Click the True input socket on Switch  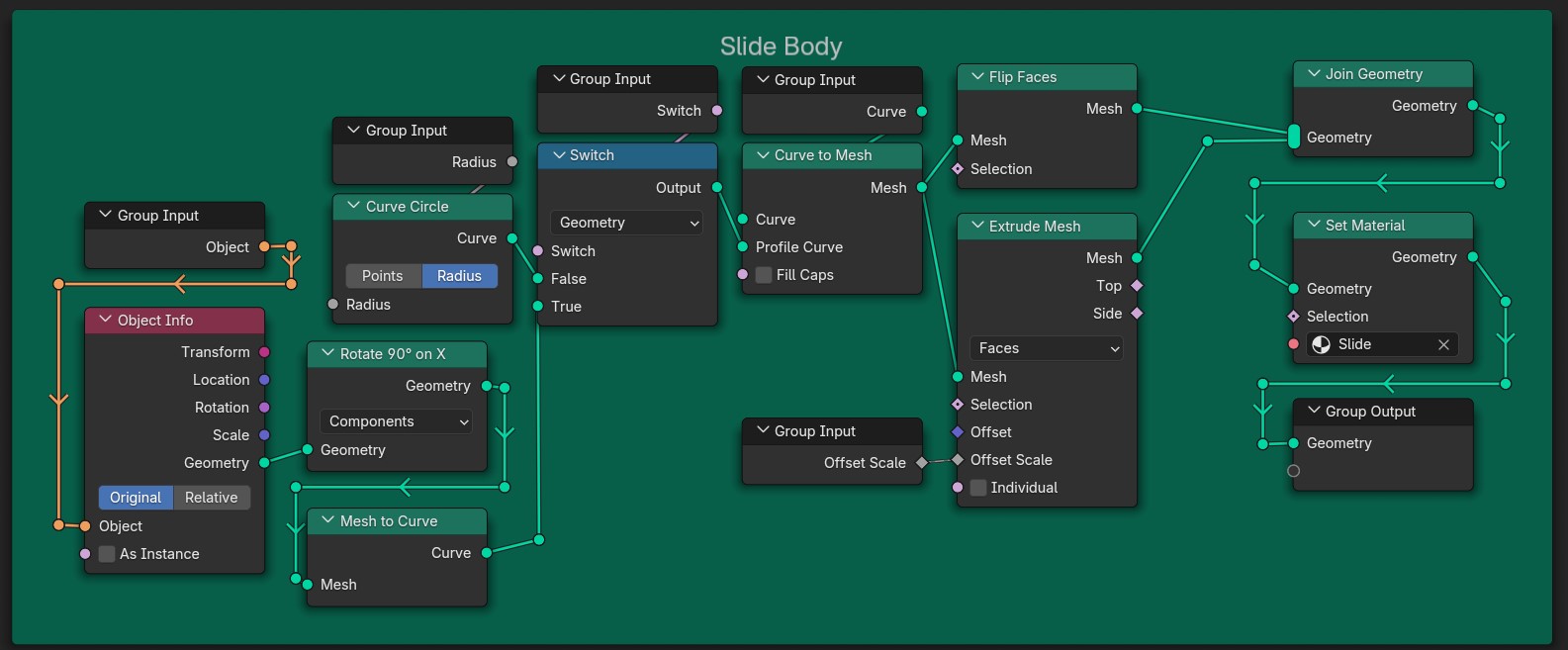538,307
